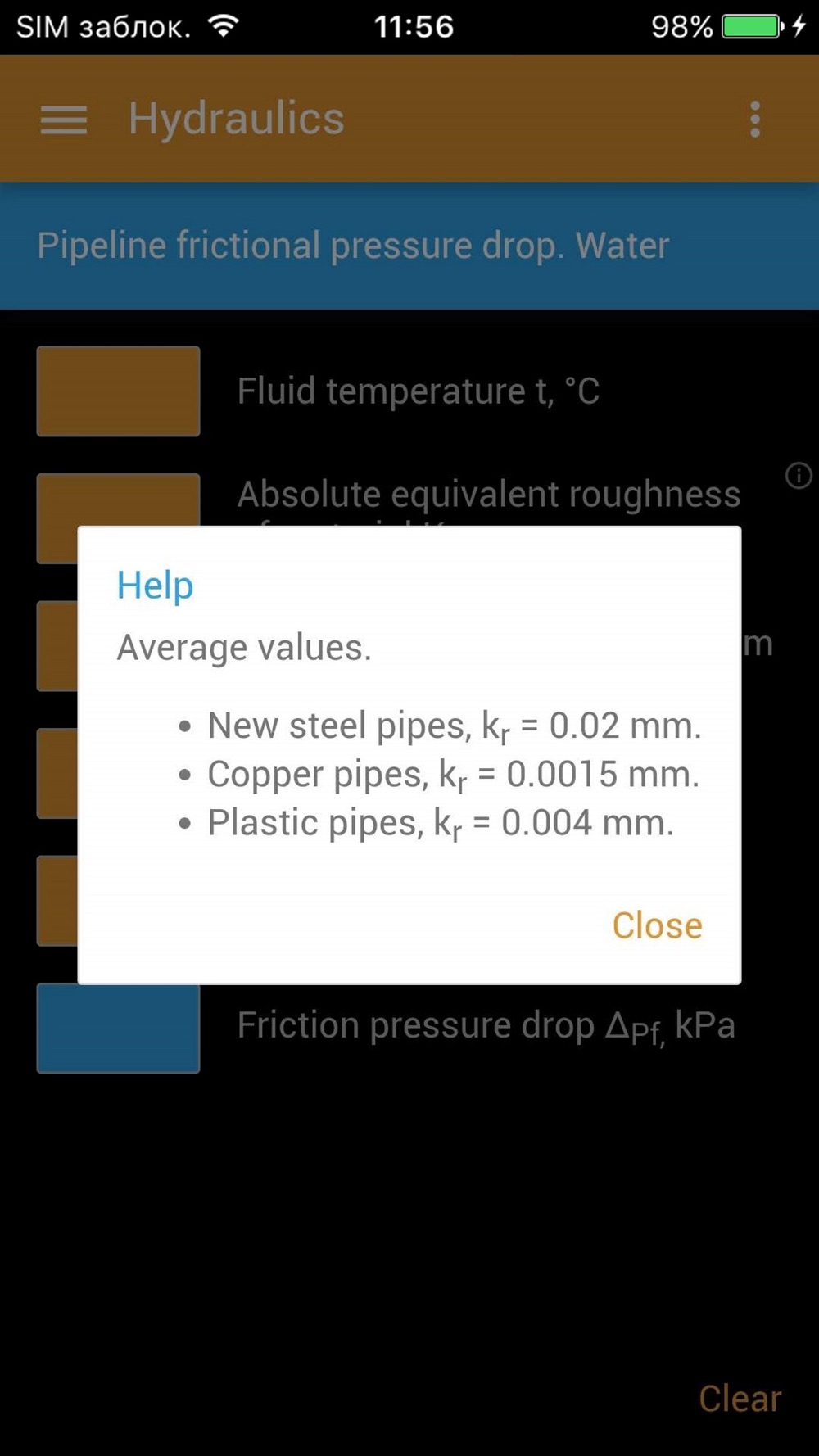Viewport: 819px width, 1456px height.
Task: Tap the Copper pipes roughness line
Action: pos(453,775)
